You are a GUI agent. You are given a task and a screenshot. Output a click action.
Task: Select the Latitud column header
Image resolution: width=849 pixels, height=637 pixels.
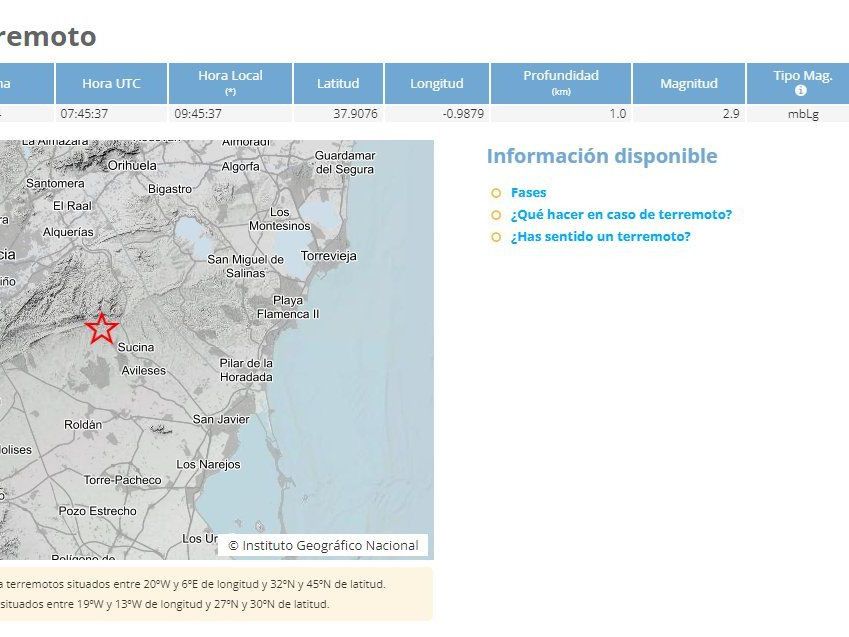(x=338, y=83)
